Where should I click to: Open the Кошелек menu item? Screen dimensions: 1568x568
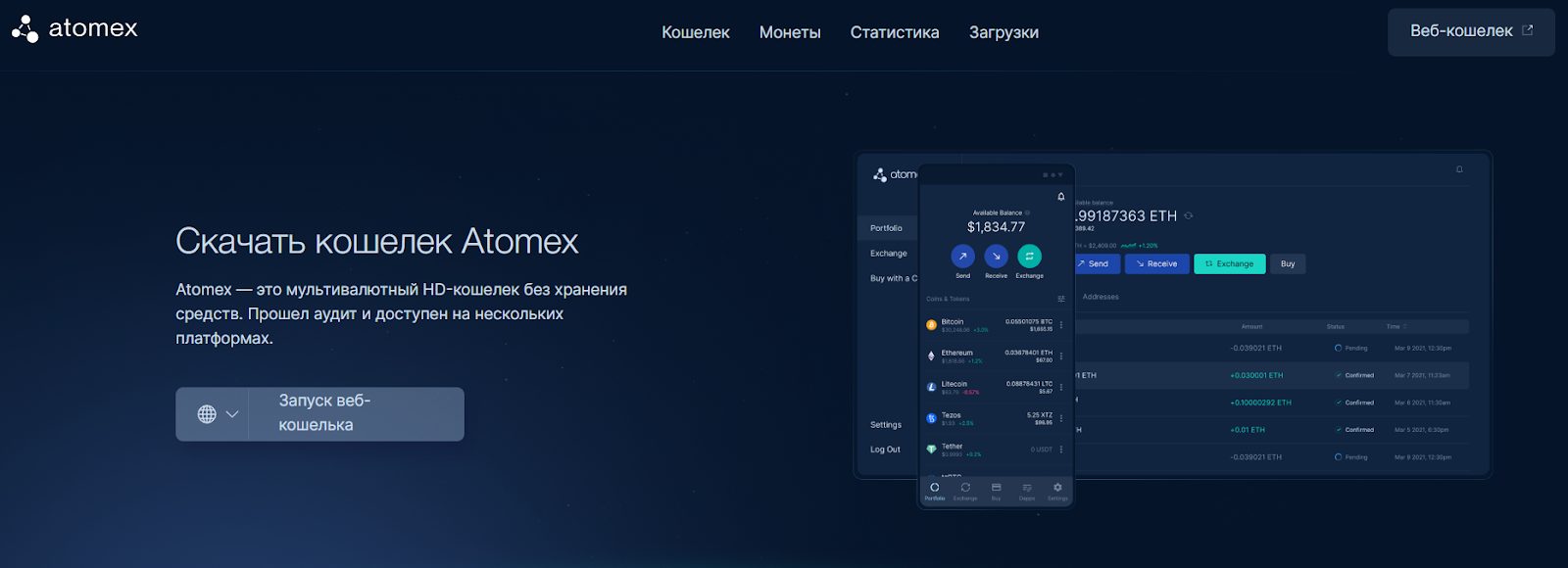pyautogui.click(x=696, y=32)
